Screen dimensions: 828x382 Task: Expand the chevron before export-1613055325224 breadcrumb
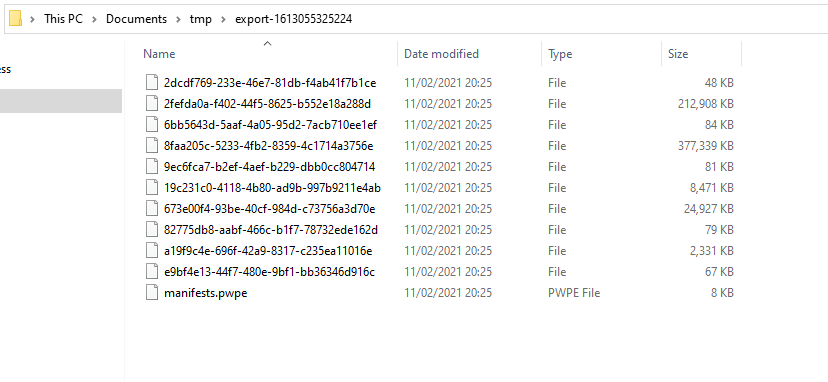tap(223, 20)
